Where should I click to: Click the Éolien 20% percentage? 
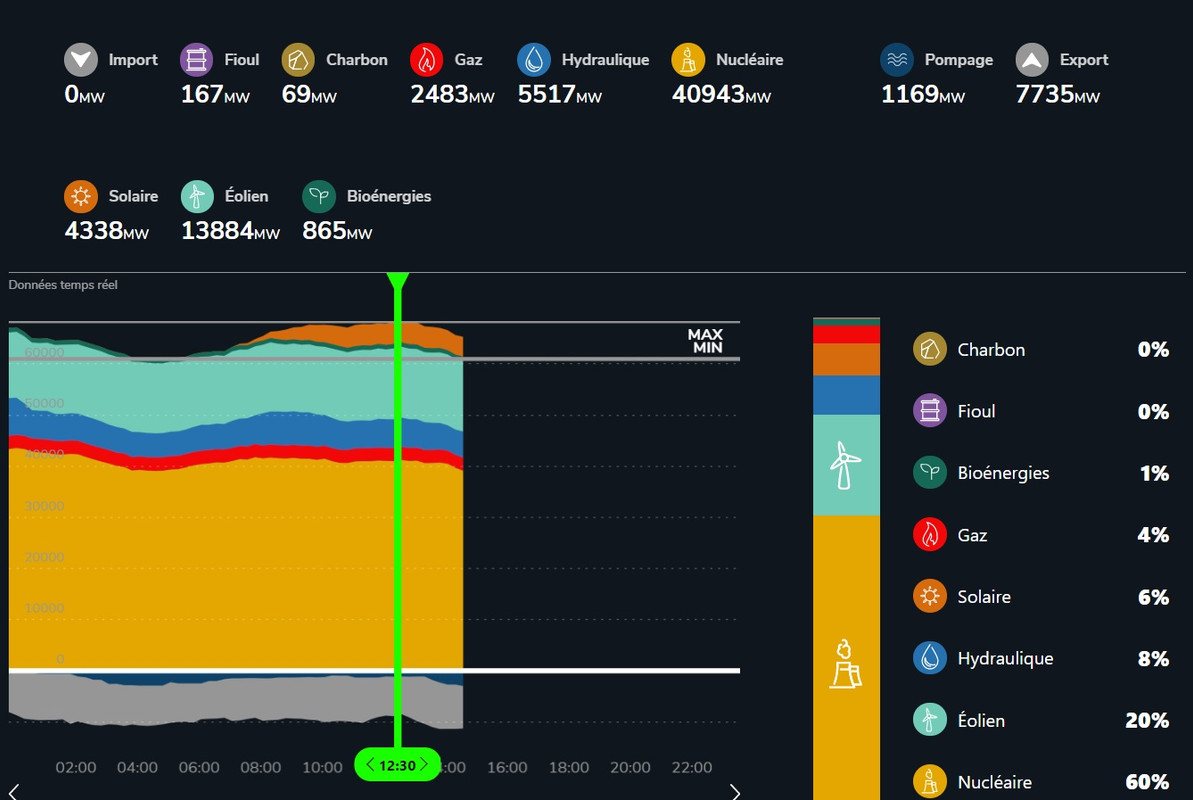point(1147,720)
